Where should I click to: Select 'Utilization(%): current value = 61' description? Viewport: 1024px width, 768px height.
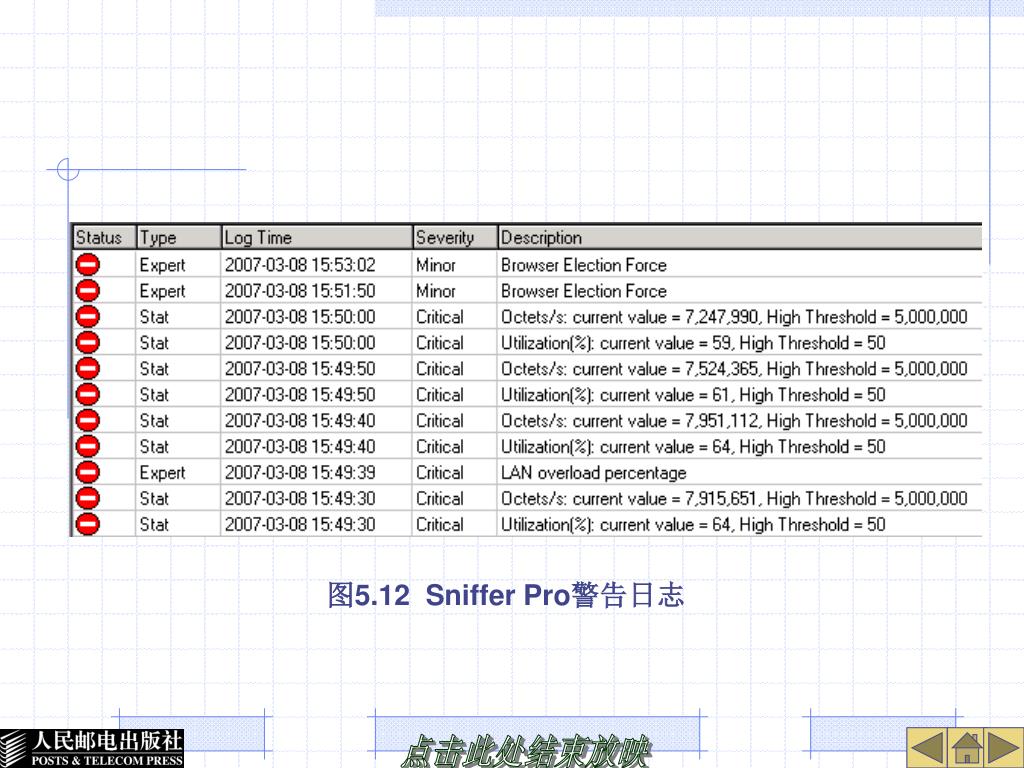pos(693,394)
